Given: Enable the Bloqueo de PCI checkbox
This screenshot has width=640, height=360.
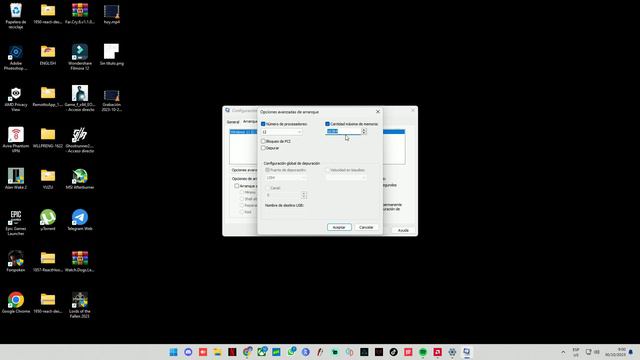Looking at the screenshot, I should tap(263, 141).
